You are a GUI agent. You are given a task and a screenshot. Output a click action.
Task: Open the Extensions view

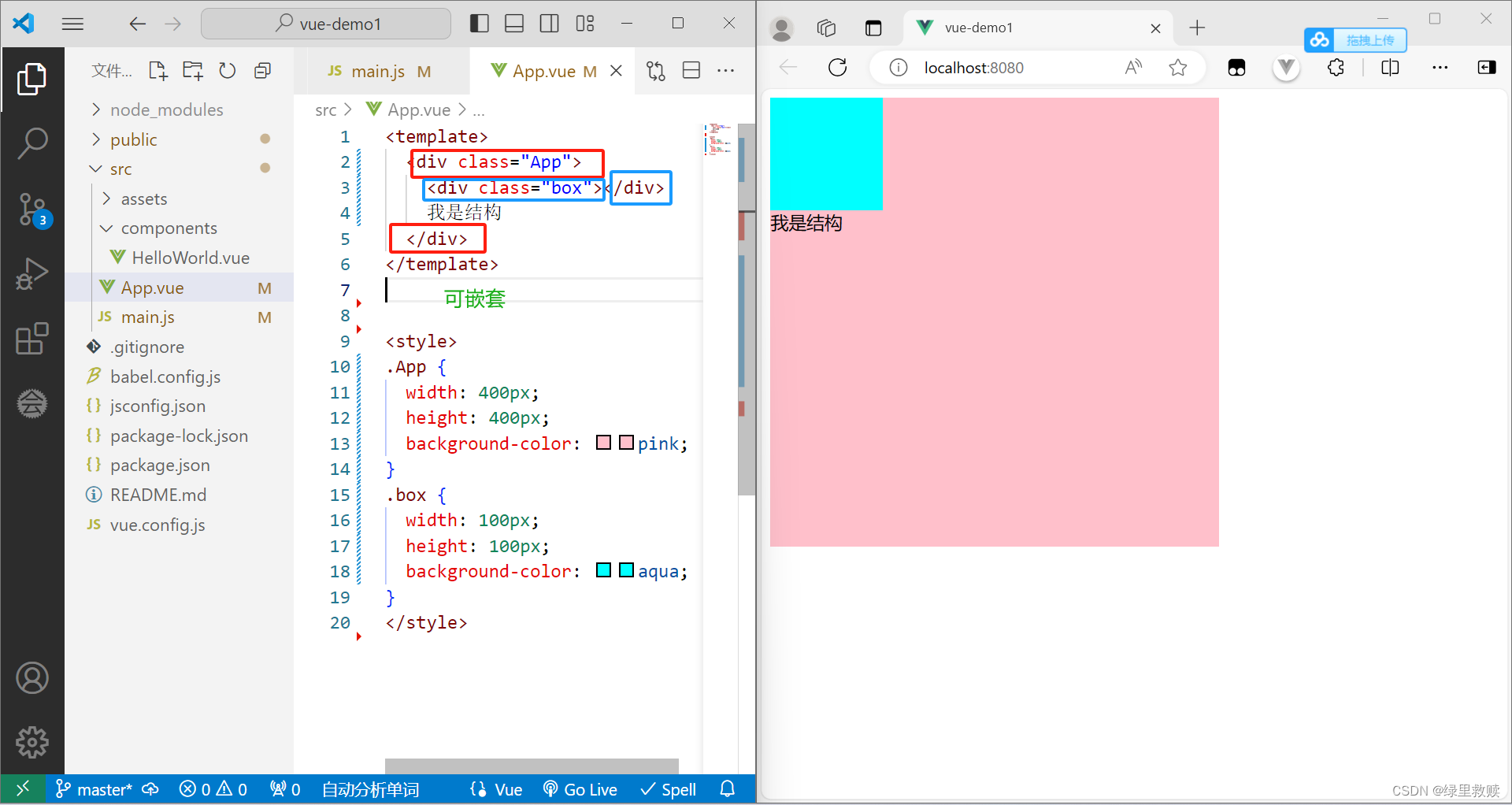coord(32,339)
